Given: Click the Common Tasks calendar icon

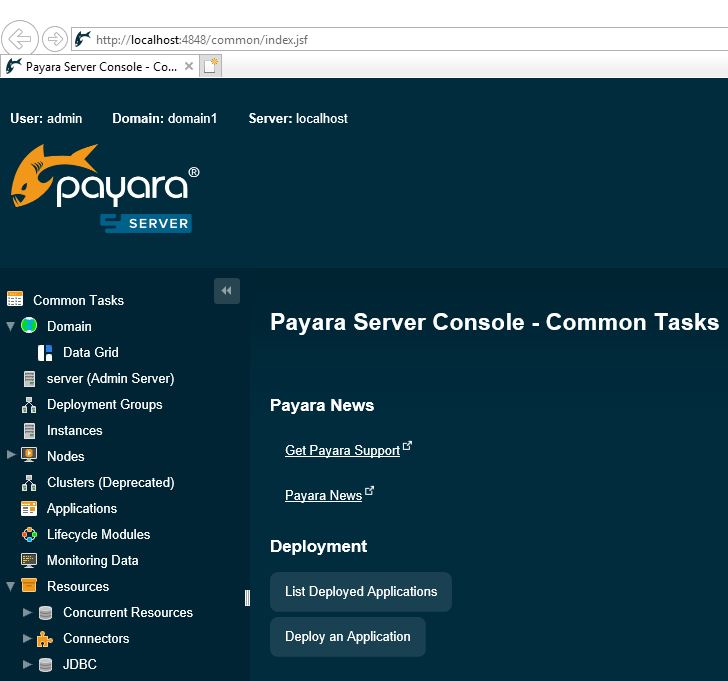Looking at the screenshot, I should point(15,299).
